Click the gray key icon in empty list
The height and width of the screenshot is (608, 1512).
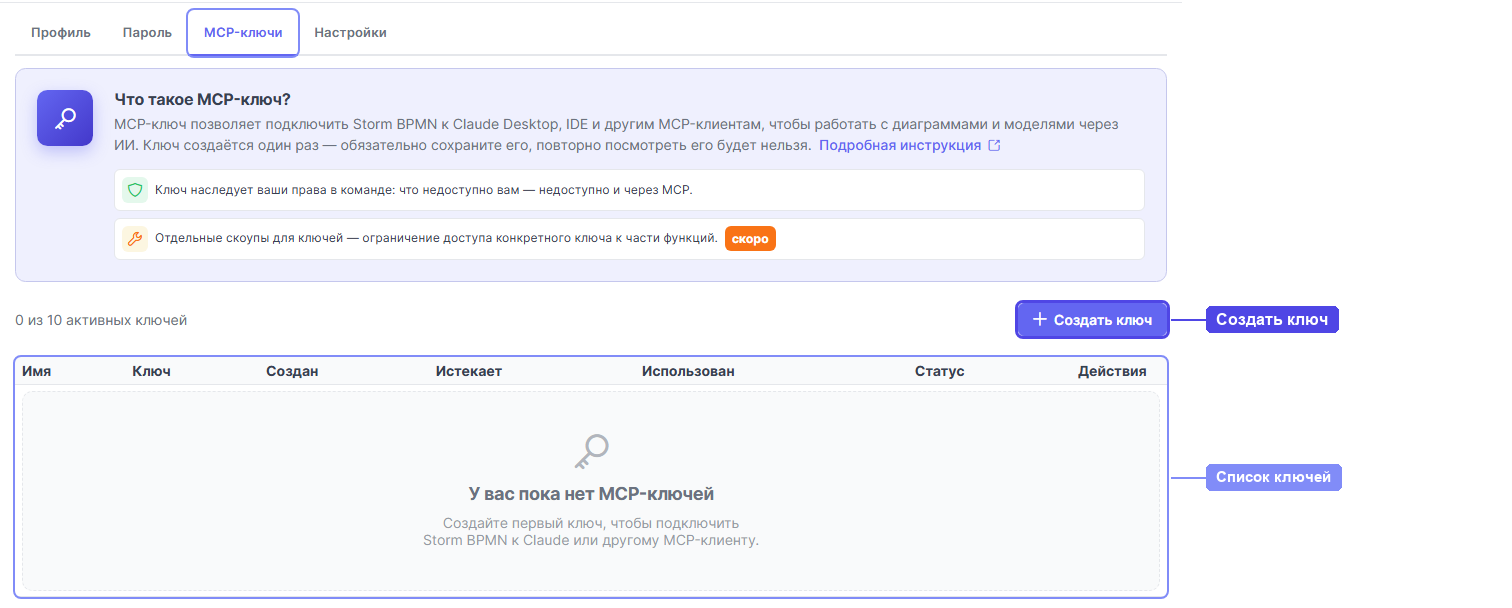point(591,452)
